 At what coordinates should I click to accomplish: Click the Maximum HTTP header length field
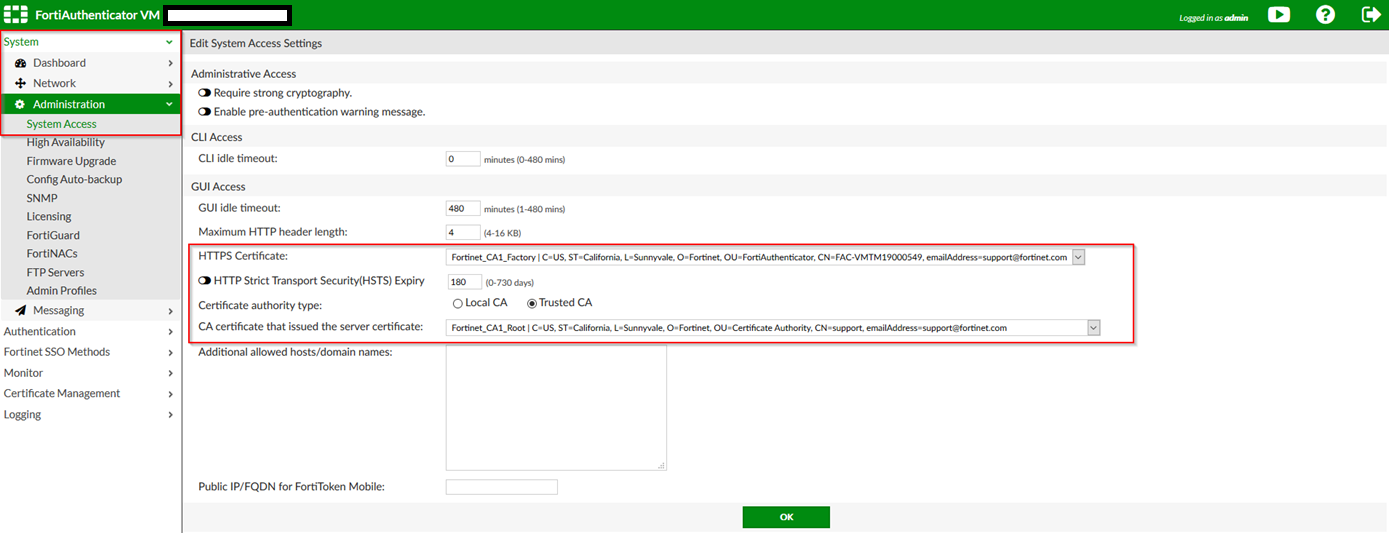[463, 232]
